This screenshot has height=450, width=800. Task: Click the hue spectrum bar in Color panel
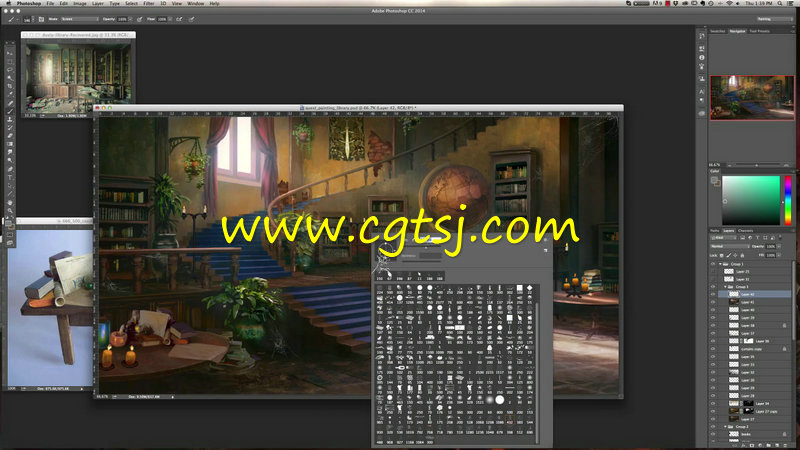tap(788, 200)
